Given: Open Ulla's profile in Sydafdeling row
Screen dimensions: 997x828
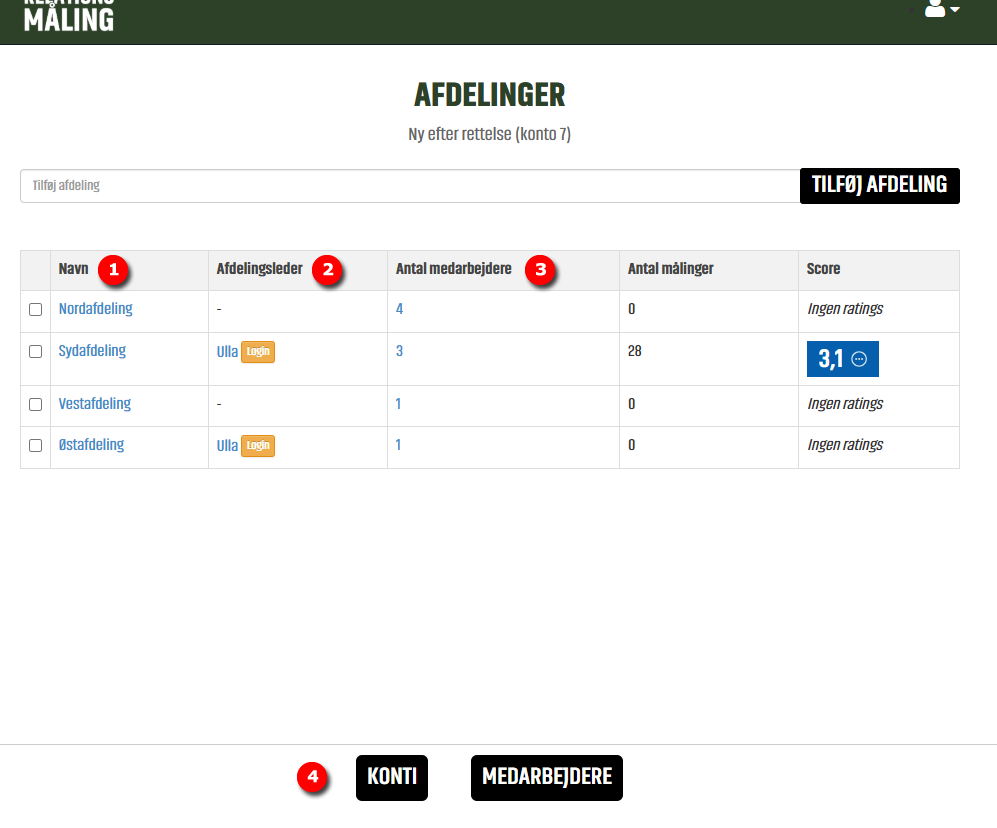Looking at the screenshot, I should pos(227,352).
